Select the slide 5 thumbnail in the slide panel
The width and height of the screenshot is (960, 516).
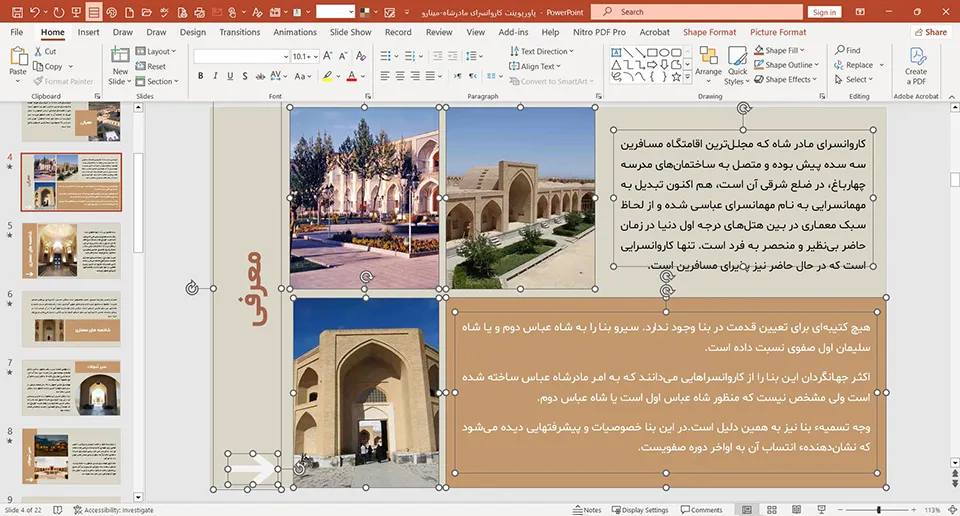(x=71, y=250)
